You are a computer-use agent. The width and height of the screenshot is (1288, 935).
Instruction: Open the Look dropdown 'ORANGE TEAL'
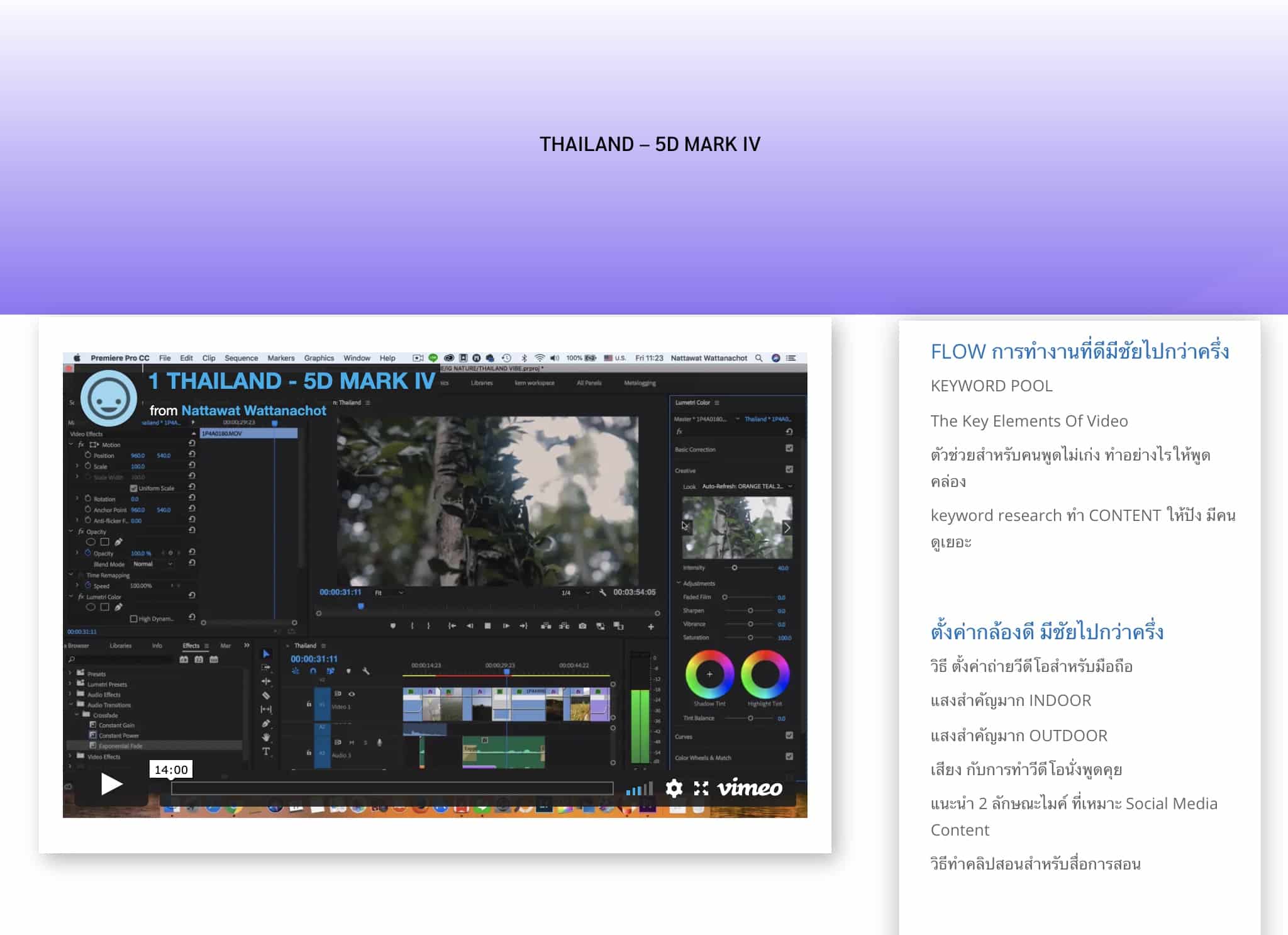click(x=747, y=486)
